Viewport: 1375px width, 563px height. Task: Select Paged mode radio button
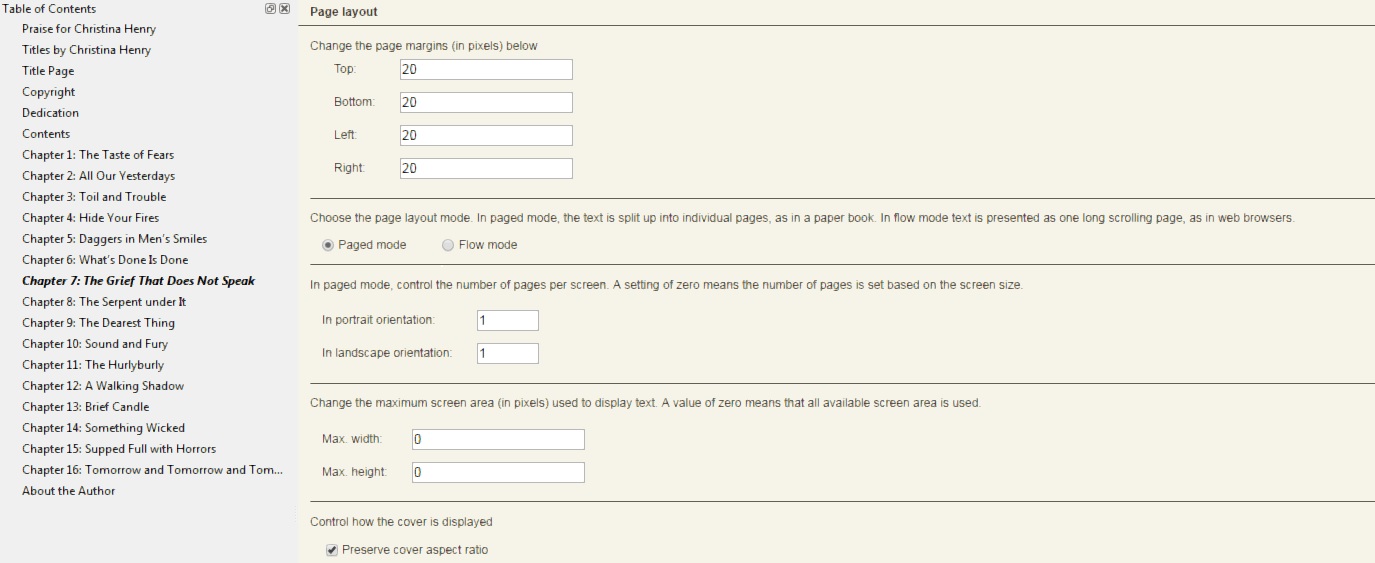click(327, 245)
